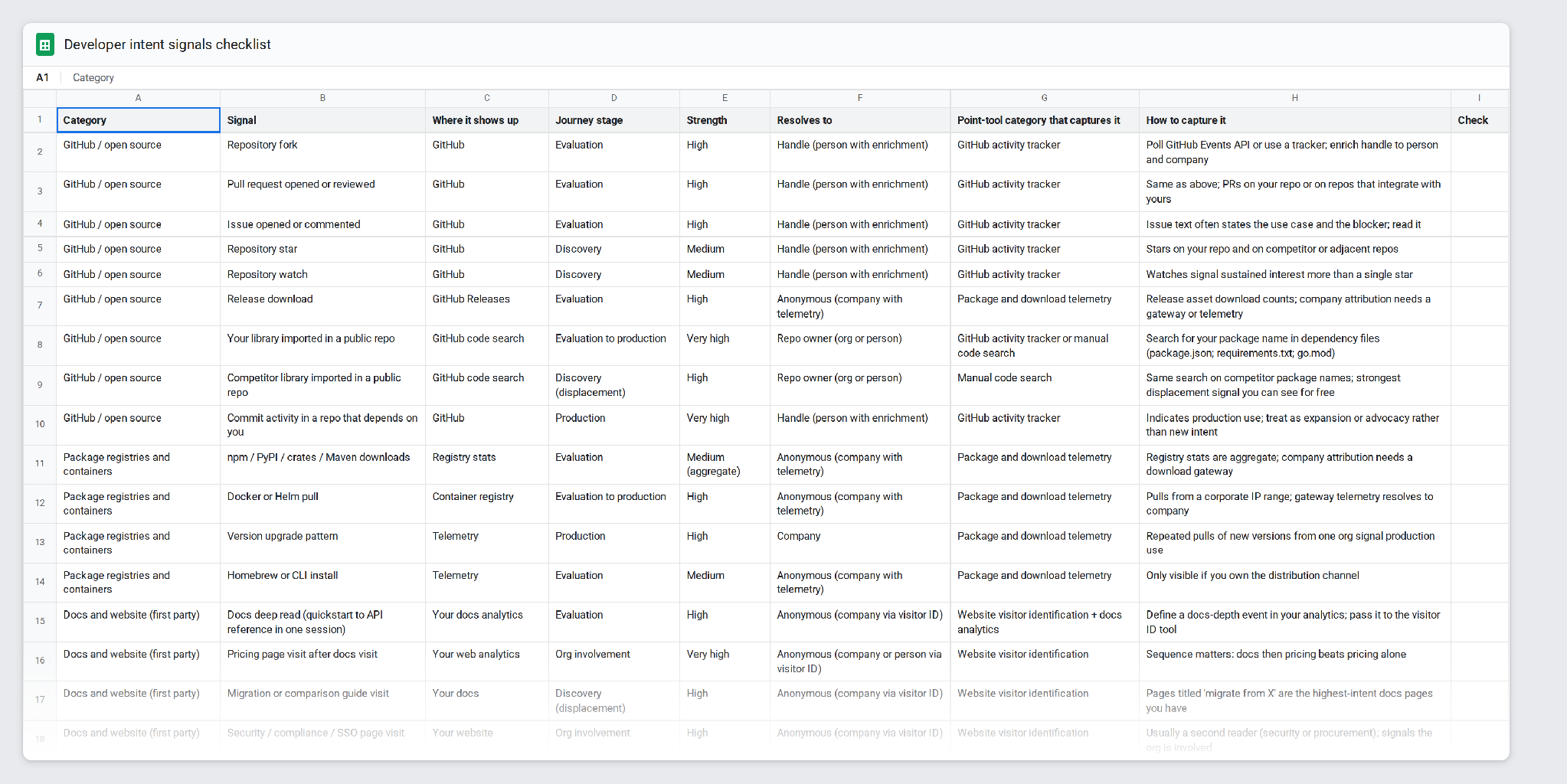Select column A header
The width and height of the screenshot is (1567, 784).
tap(138, 98)
